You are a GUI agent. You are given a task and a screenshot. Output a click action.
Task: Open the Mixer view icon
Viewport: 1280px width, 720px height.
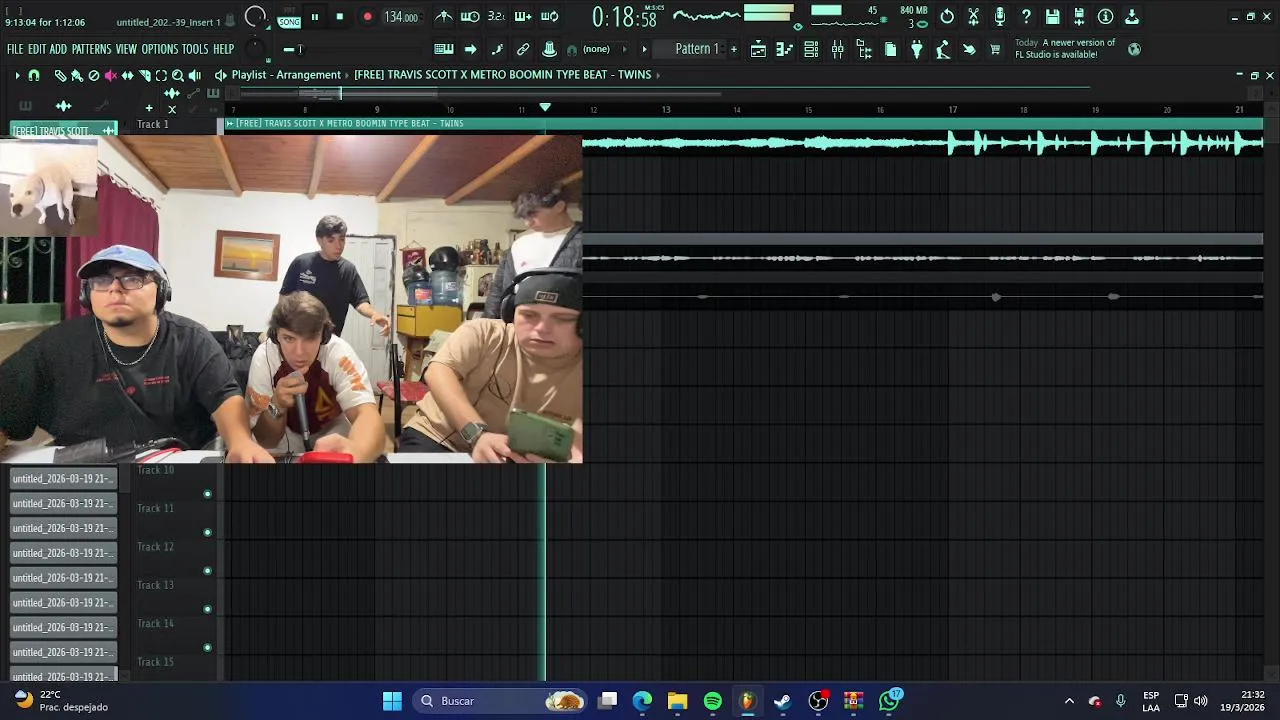838,49
